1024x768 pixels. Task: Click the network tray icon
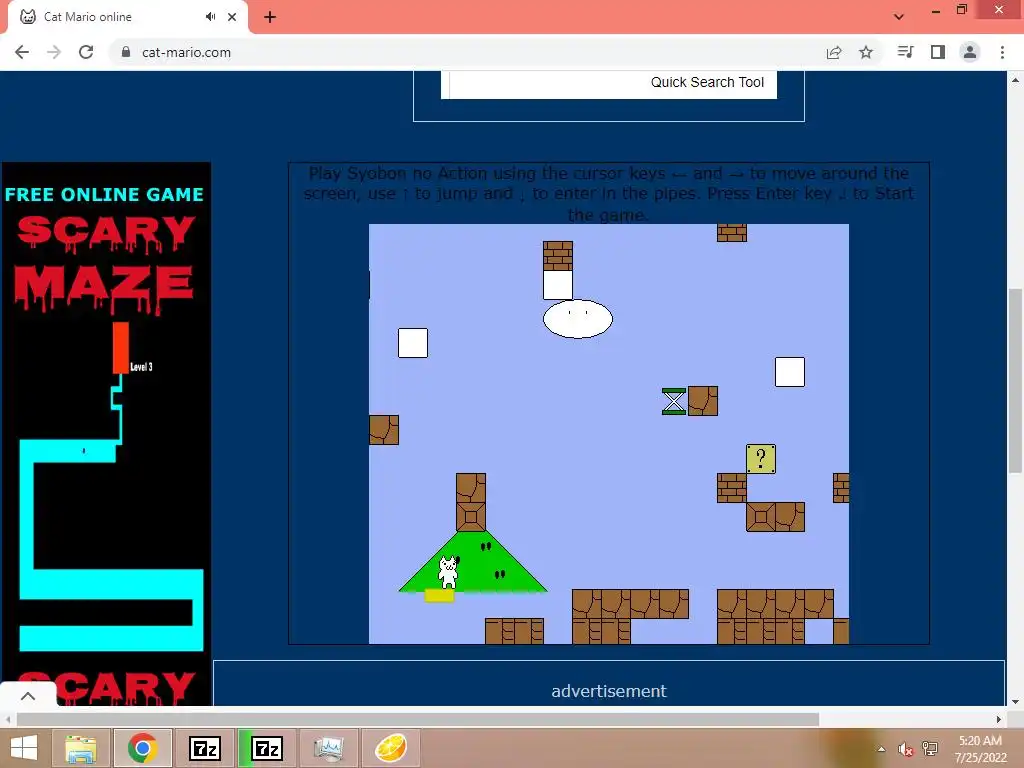coord(930,749)
